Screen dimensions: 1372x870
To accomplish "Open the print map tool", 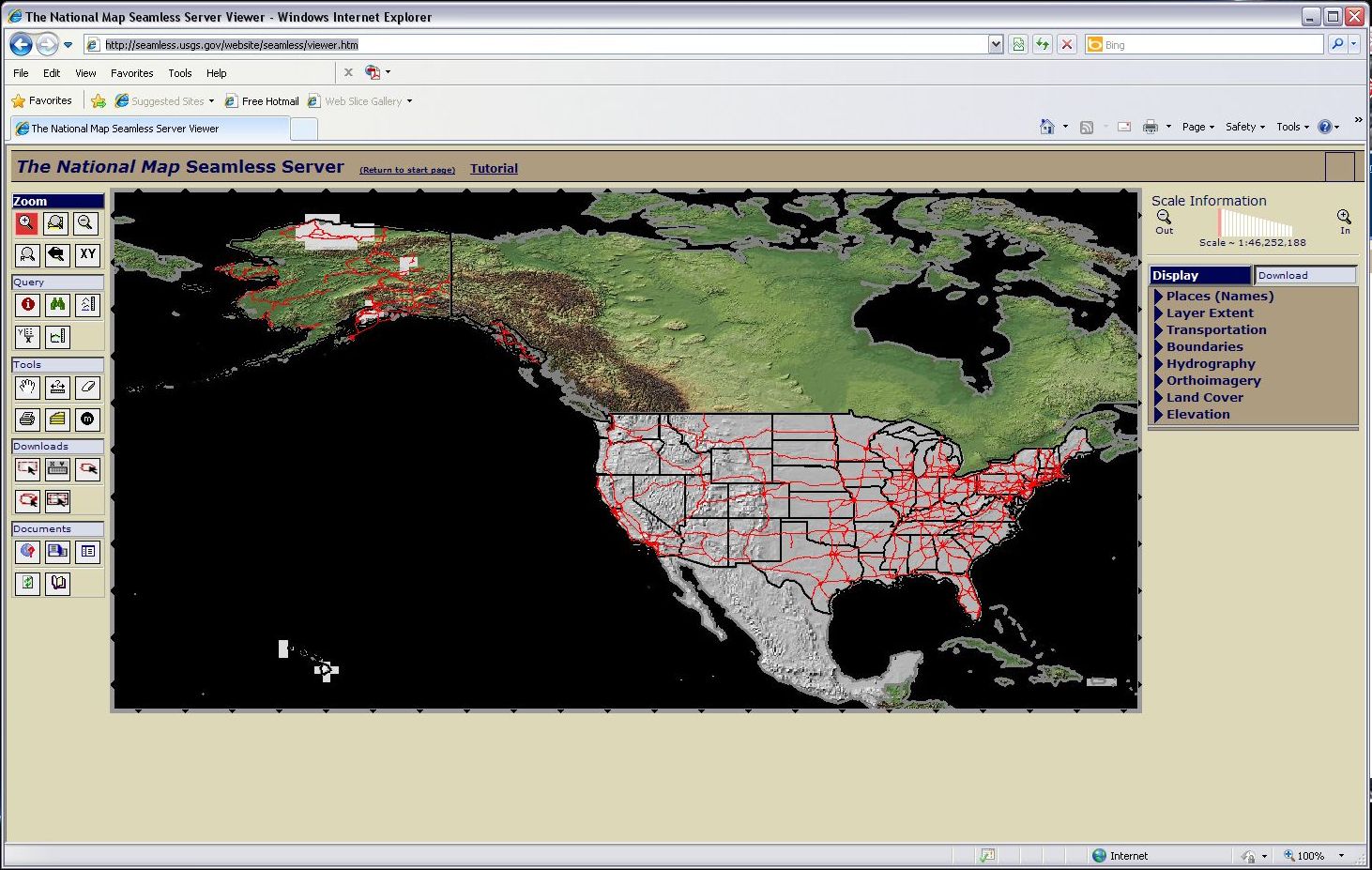I will pyautogui.click(x=27, y=420).
